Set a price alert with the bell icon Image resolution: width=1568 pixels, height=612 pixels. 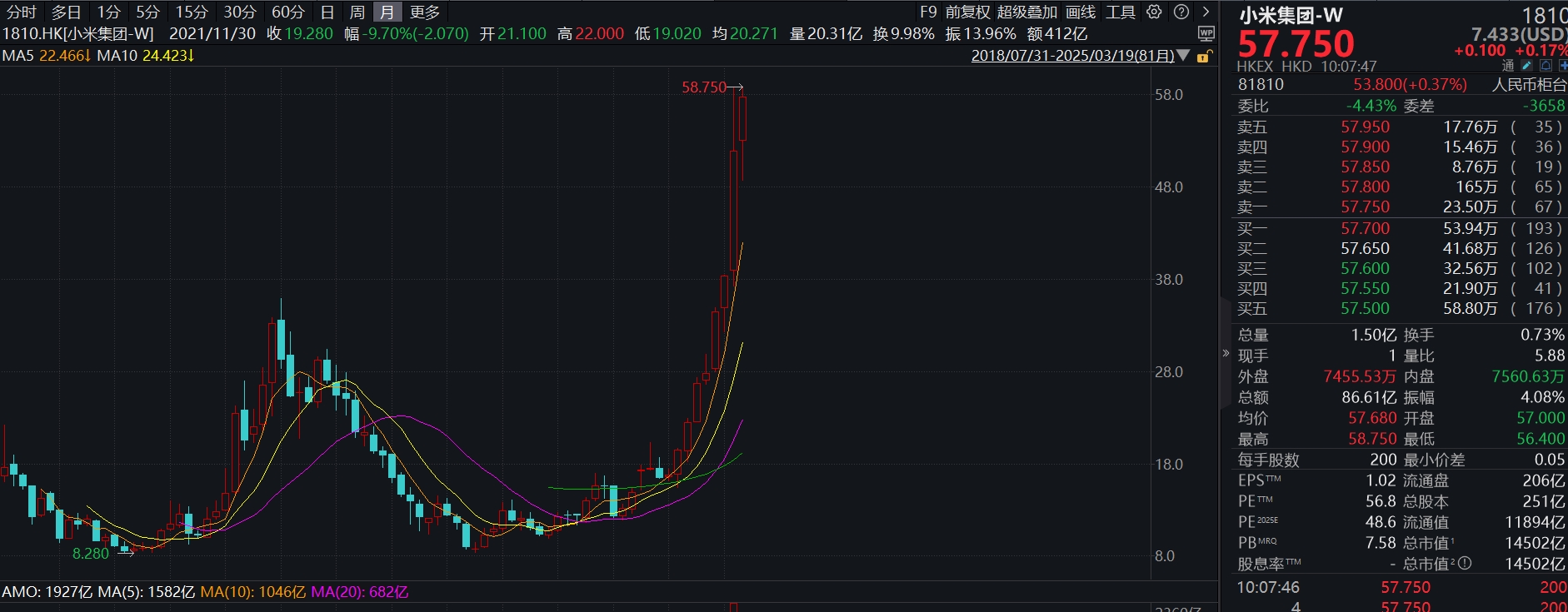(1546, 66)
